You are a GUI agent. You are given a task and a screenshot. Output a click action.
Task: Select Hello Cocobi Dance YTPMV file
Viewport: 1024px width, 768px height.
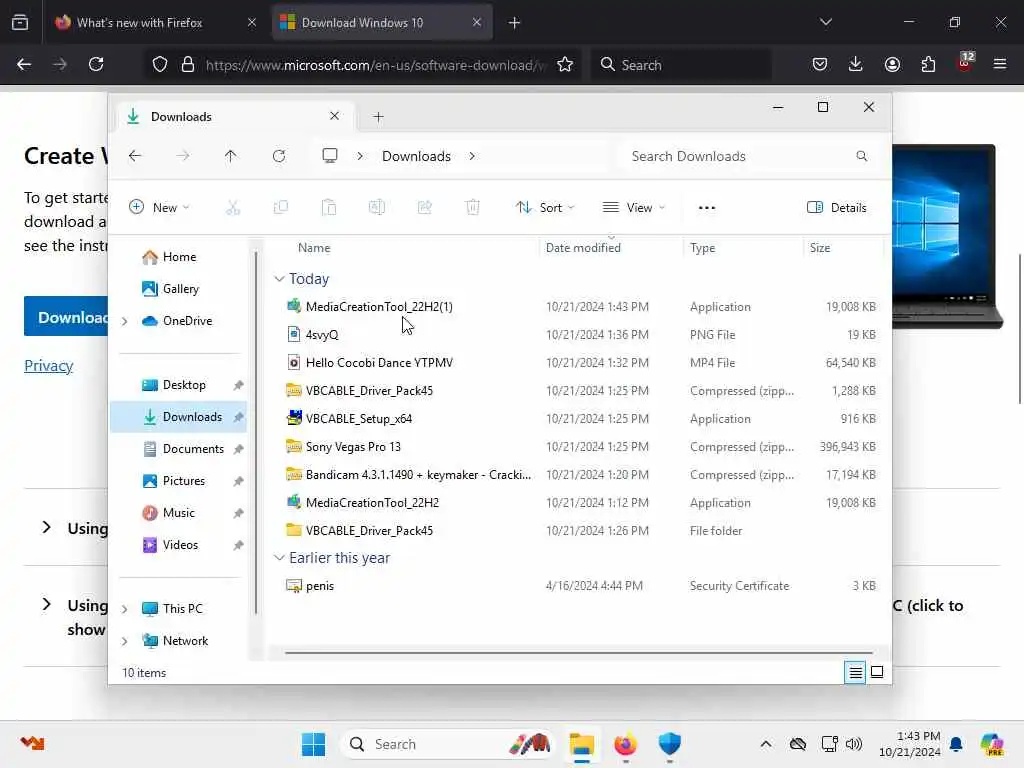[379, 362]
